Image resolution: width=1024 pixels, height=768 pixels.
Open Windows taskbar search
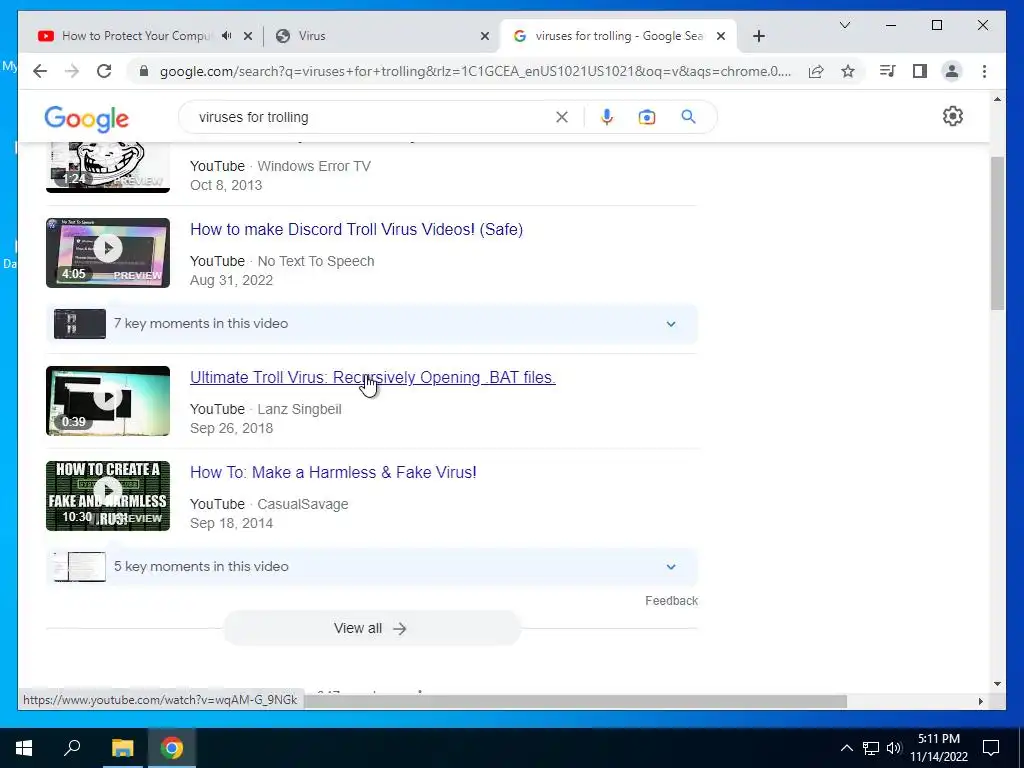tap(72, 748)
